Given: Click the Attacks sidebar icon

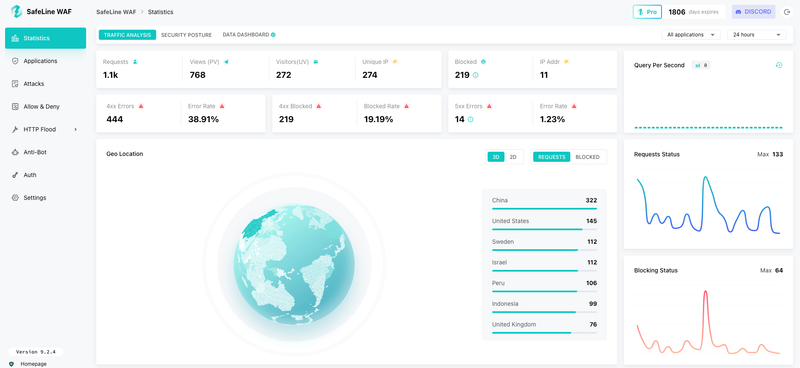Looking at the screenshot, I should (x=15, y=84).
